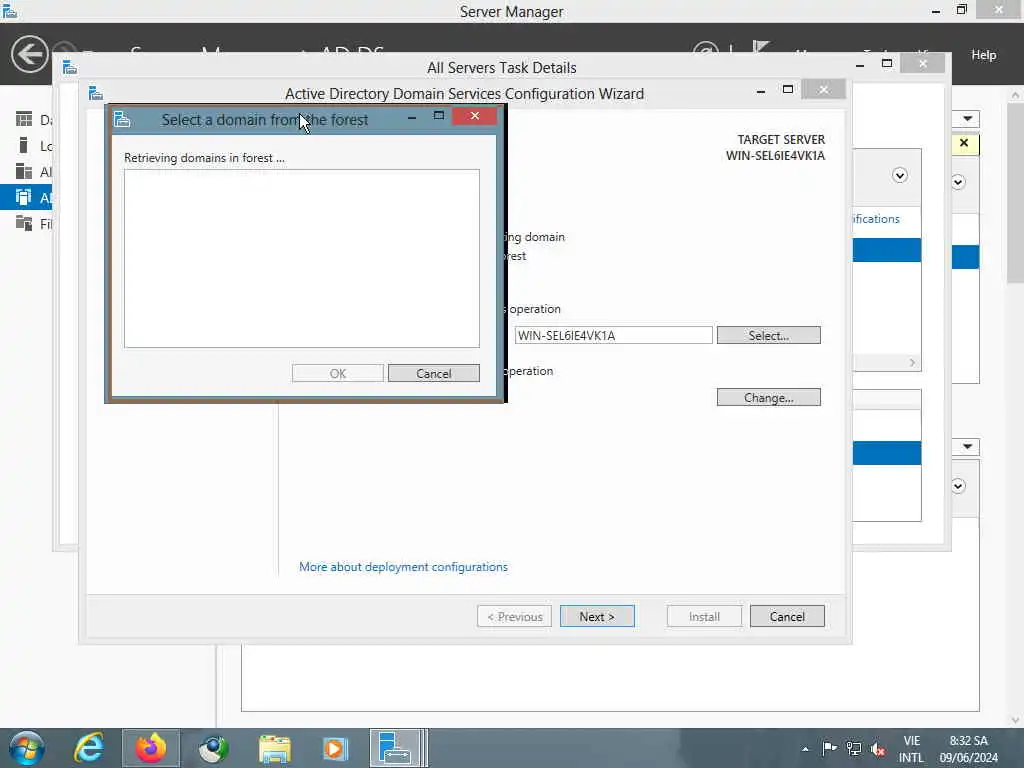Open the network tray icon

(x=854, y=748)
